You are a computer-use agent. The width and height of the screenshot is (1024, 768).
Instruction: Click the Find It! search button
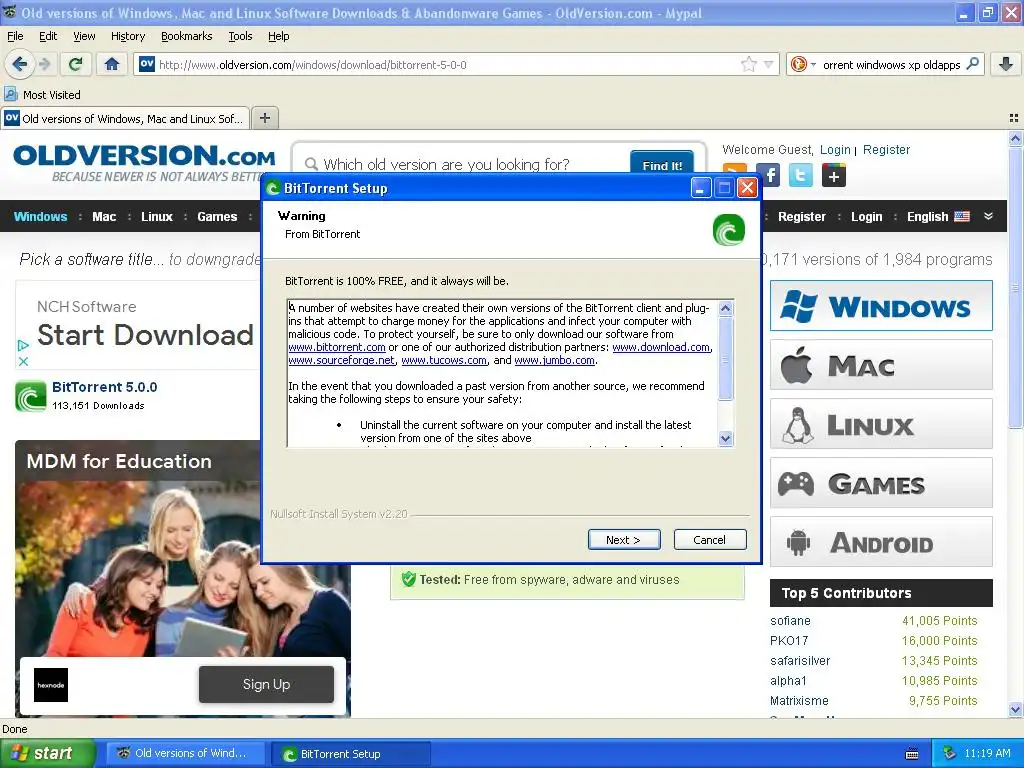(662, 165)
